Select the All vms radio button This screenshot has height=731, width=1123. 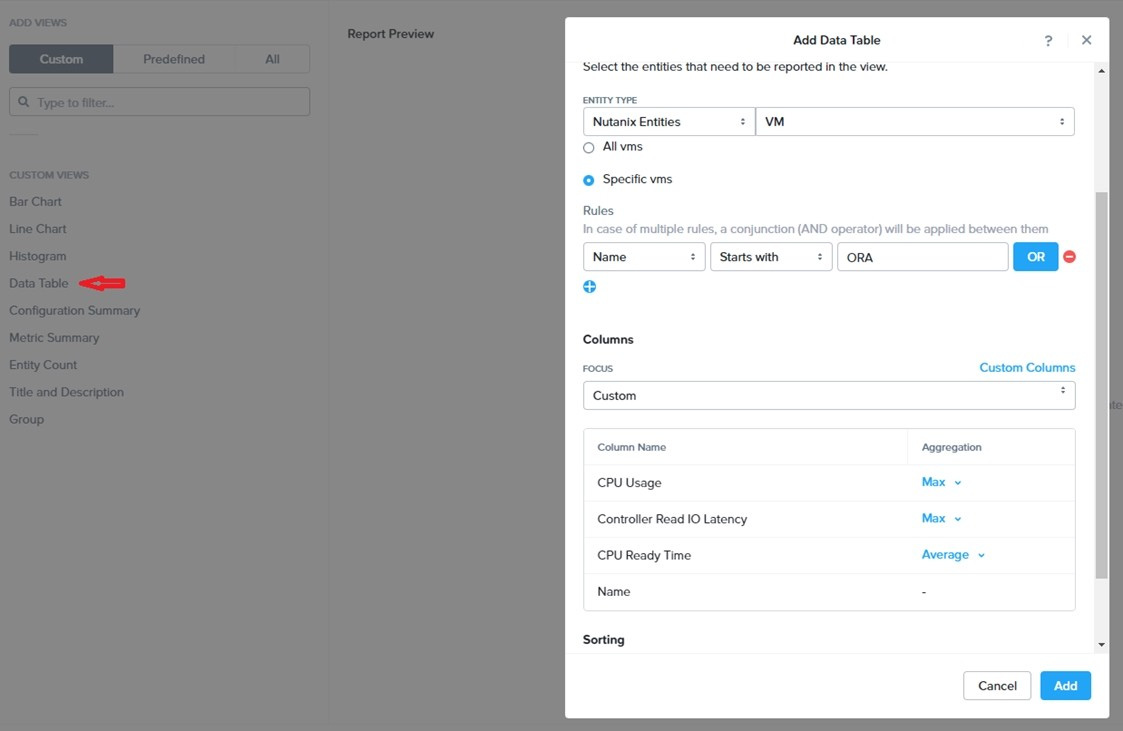[x=589, y=148]
